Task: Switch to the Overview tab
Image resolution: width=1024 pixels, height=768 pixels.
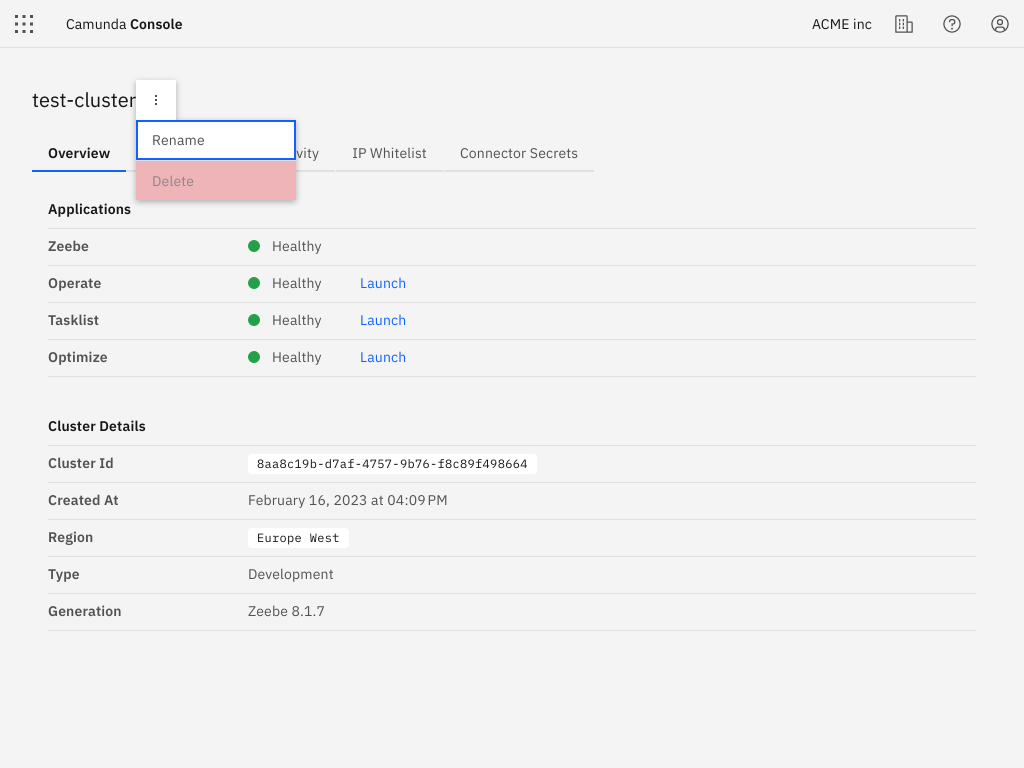Action: coord(79,153)
